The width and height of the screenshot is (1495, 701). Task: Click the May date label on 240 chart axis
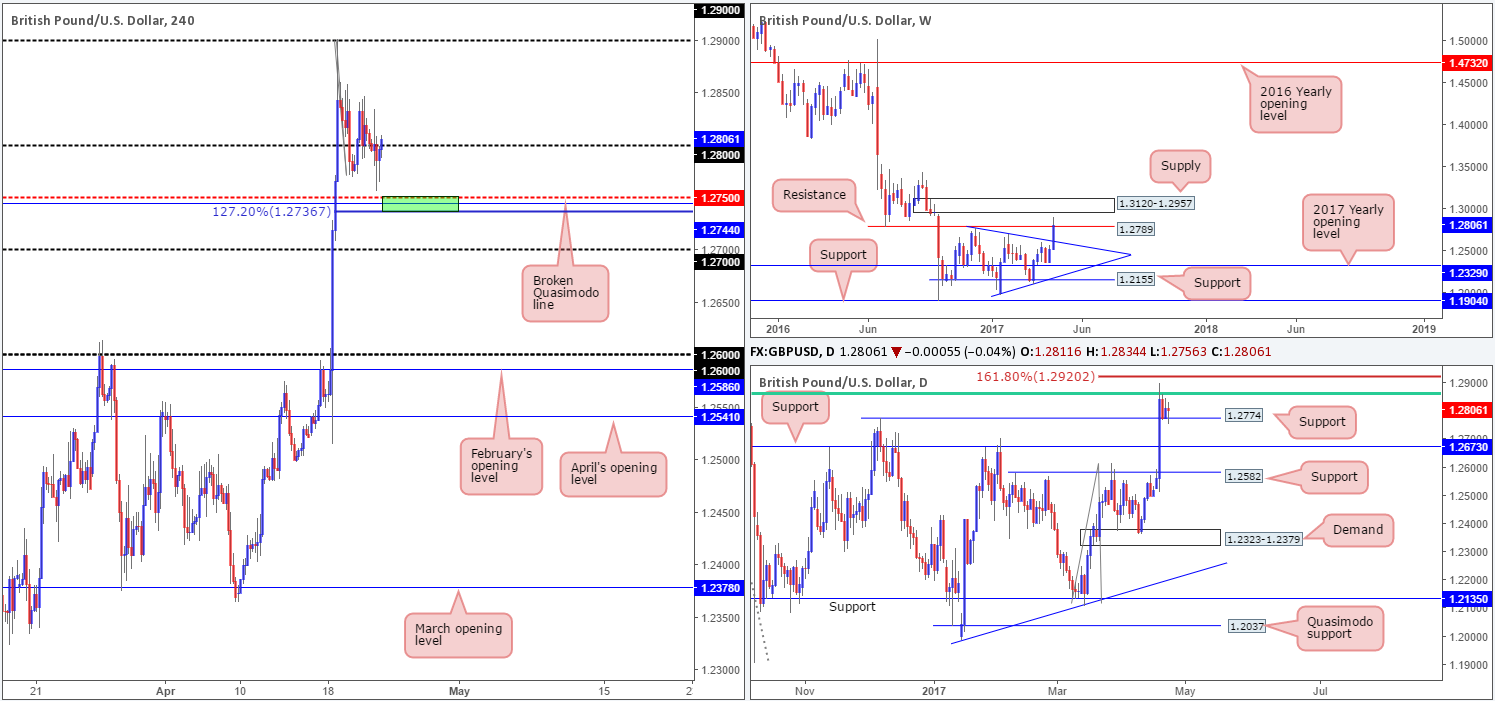tap(458, 691)
